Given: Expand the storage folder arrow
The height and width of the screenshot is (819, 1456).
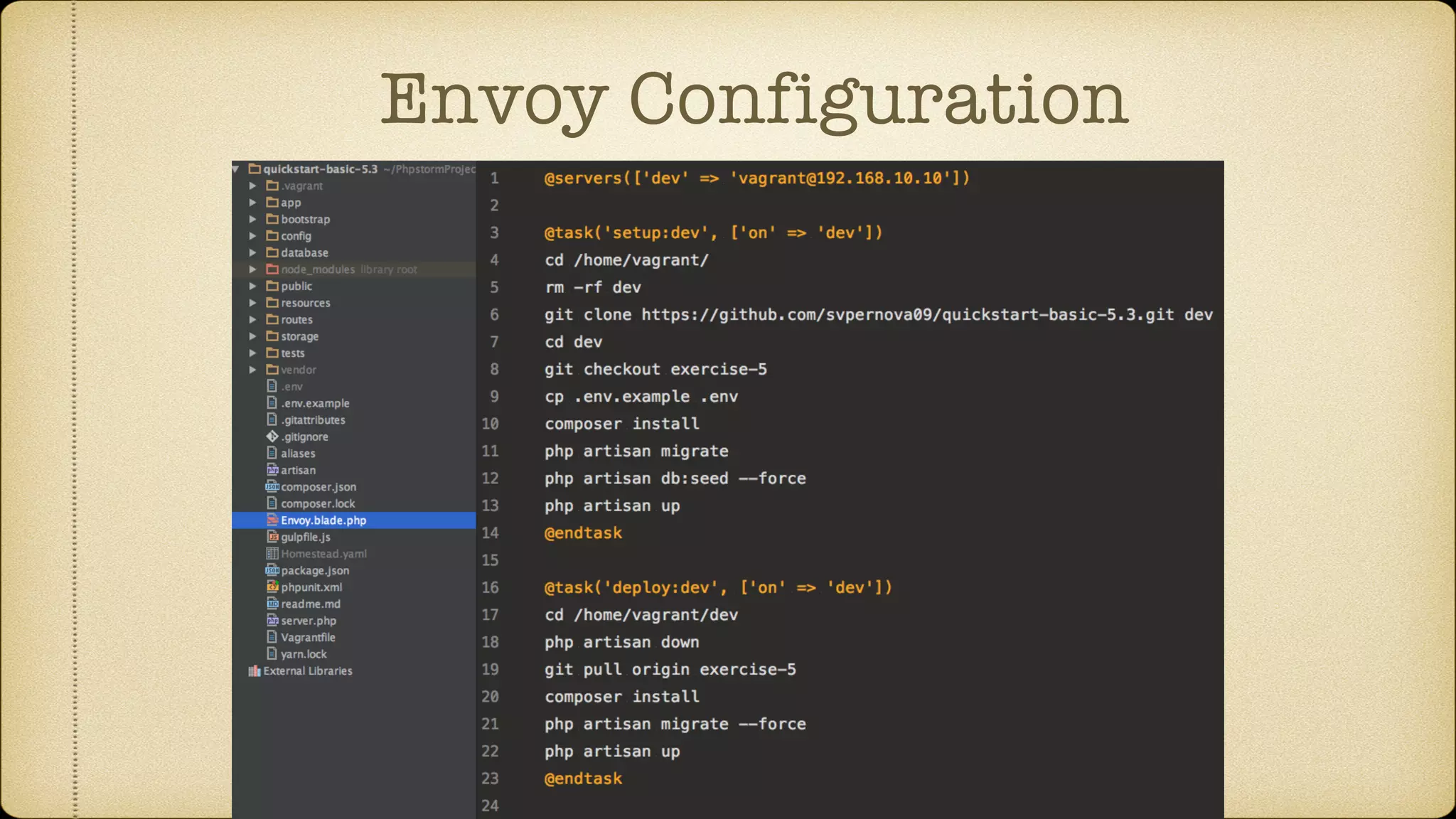Looking at the screenshot, I should (x=252, y=336).
